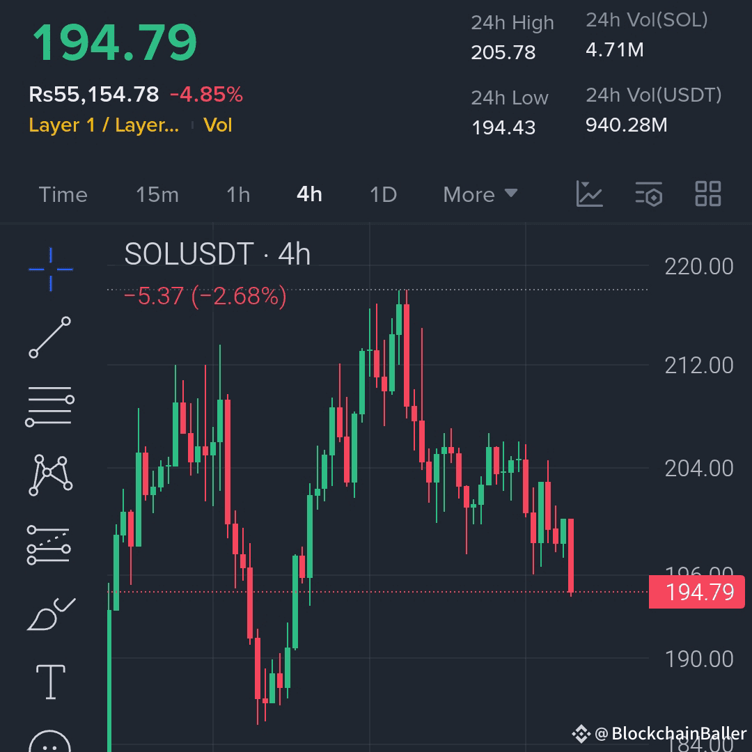Select the Time chart view

click(63, 194)
